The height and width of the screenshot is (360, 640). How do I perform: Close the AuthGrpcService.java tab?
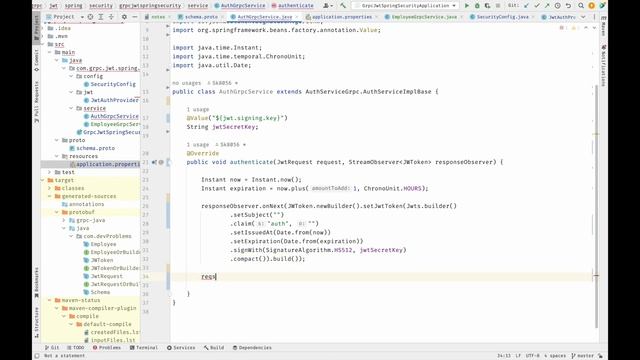tap(297, 17)
